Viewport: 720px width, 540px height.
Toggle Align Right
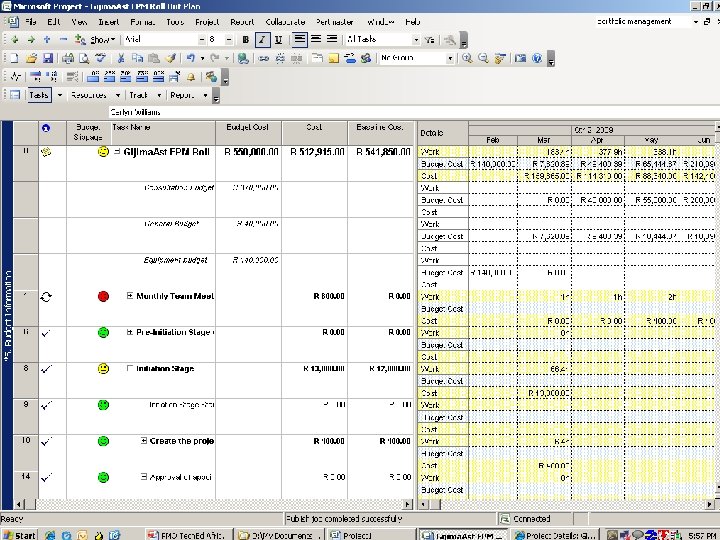point(332,39)
